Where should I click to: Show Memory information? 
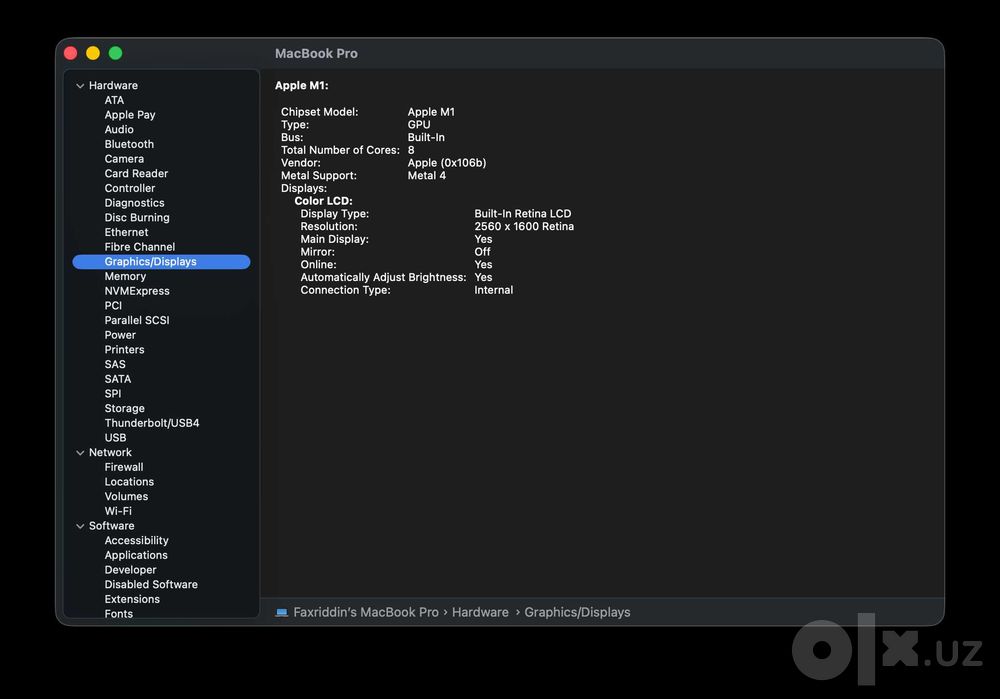[126, 276]
